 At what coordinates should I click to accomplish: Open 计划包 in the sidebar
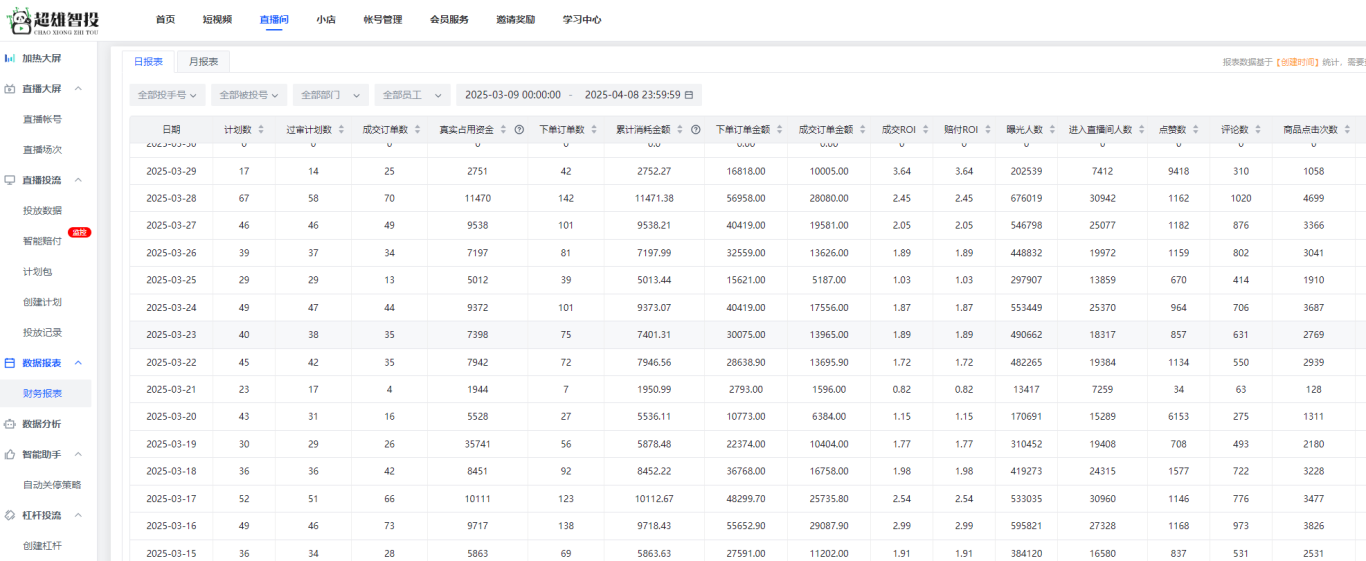pyautogui.click(x=37, y=272)
